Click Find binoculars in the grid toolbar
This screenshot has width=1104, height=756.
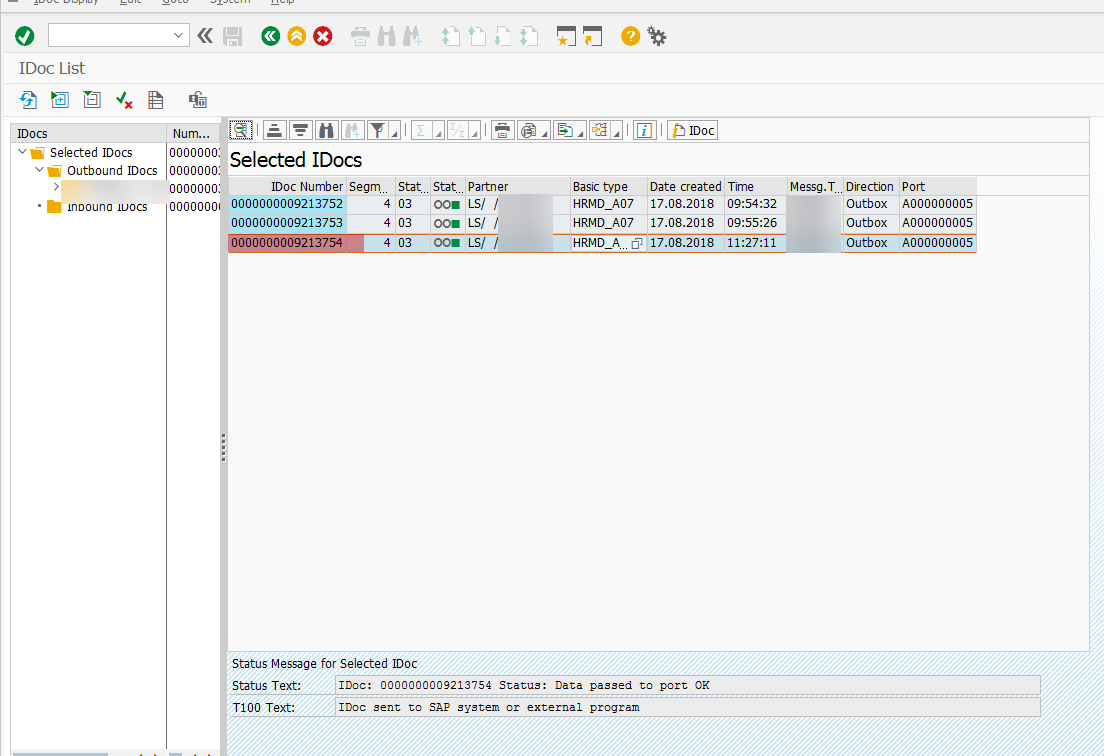point(326,130)
